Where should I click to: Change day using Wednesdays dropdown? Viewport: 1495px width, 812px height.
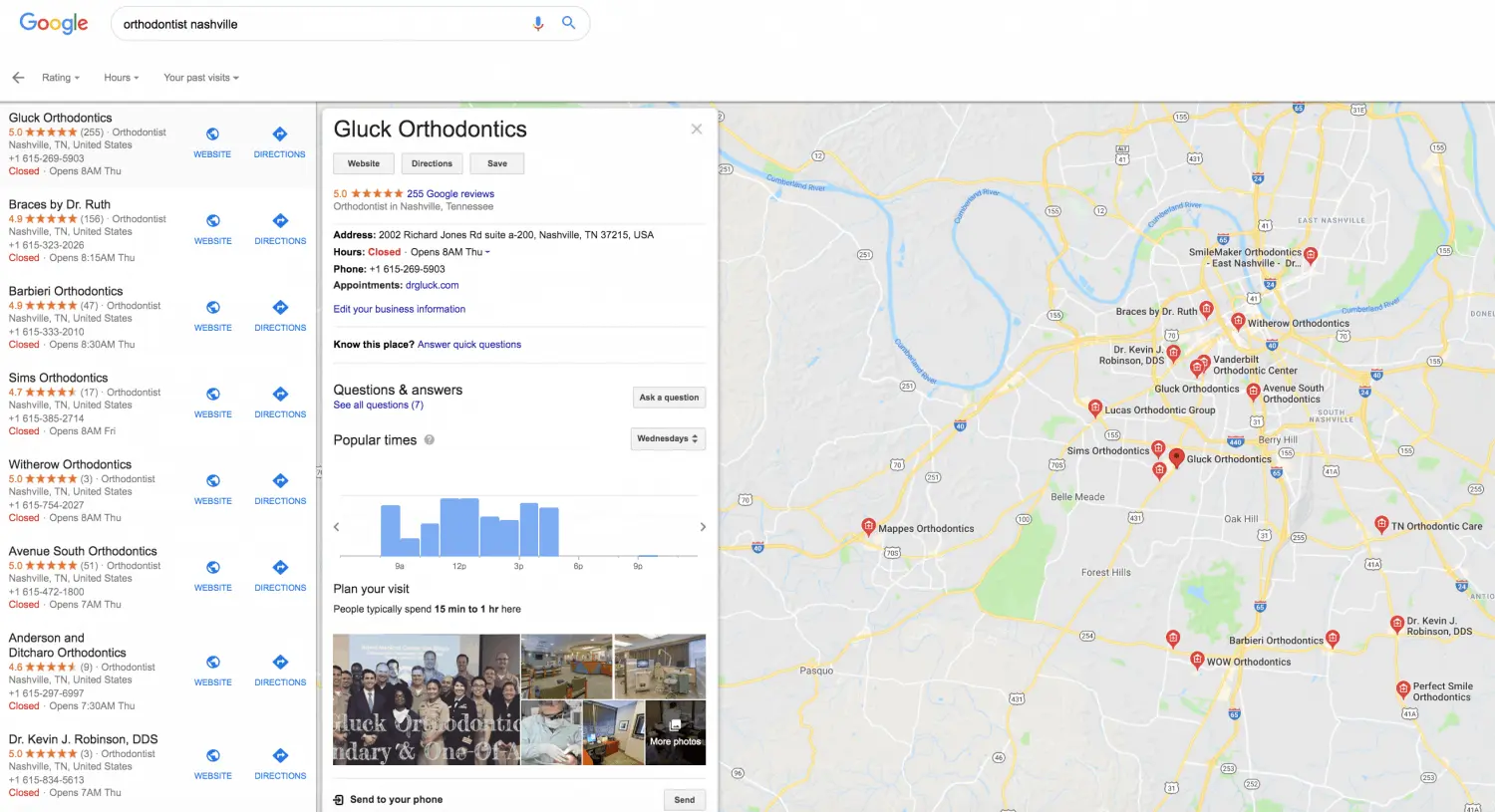pos(669,438)
